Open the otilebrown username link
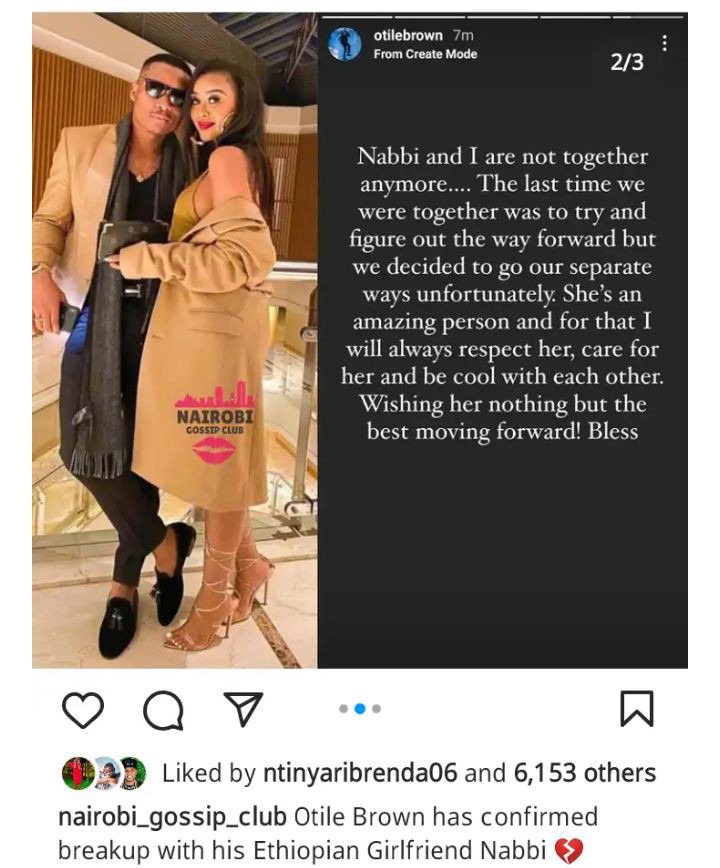The width and height of the screenshot is (720, 868). tap(408, 35)
